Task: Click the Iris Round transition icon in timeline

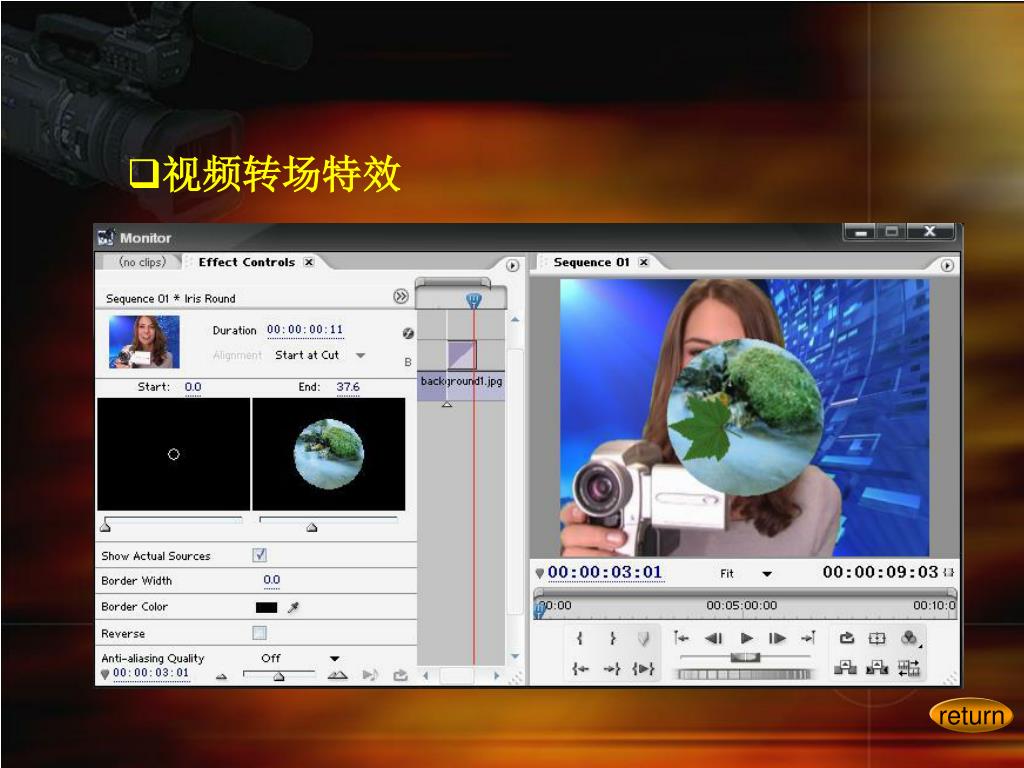Action: pyautogui.click(x=462, y=355)
